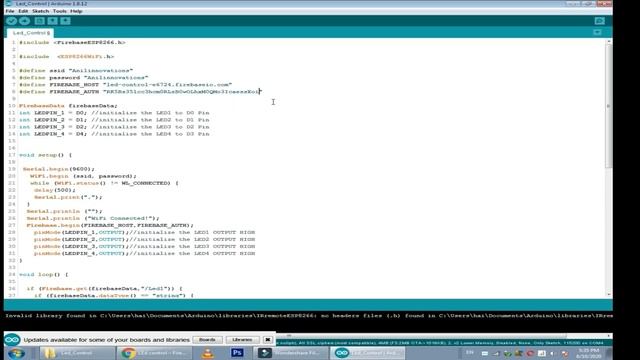Viewport: 640px width, 360px height.
Task: Click the 'int LEDPIN_4 = D4;' line
Action: coord(114,134)
